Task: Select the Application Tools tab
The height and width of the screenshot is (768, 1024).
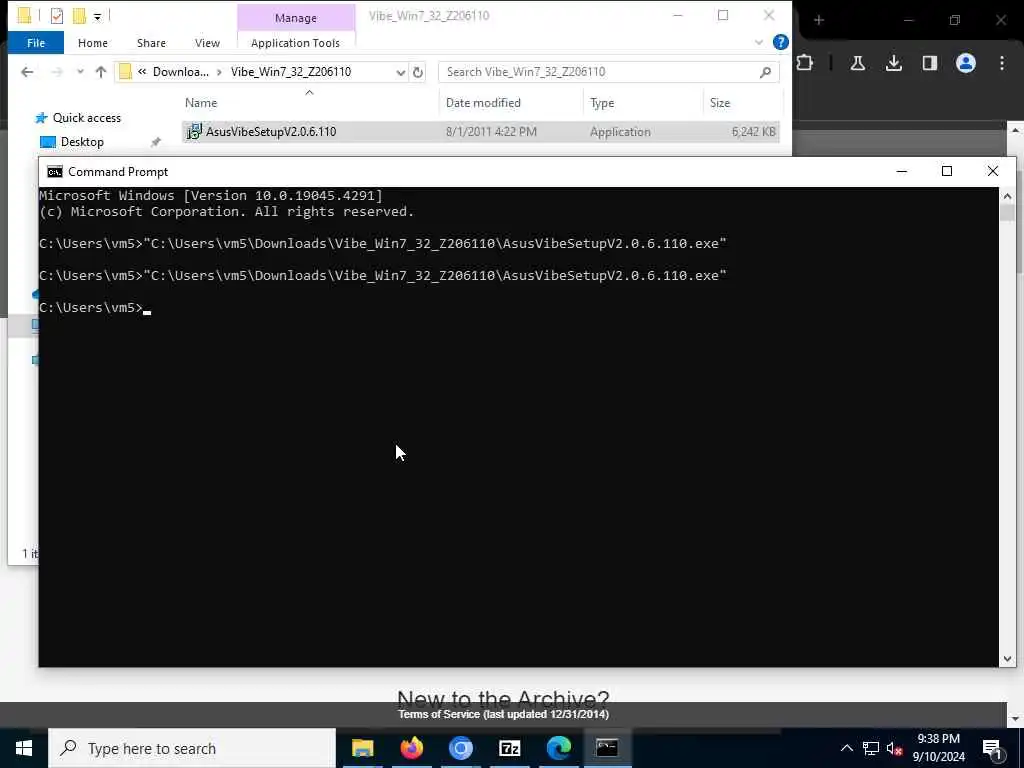Action: click(295, 42)
